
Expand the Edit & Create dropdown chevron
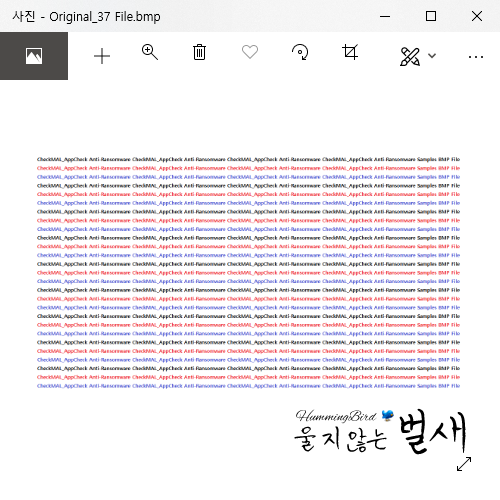point(432,56)
